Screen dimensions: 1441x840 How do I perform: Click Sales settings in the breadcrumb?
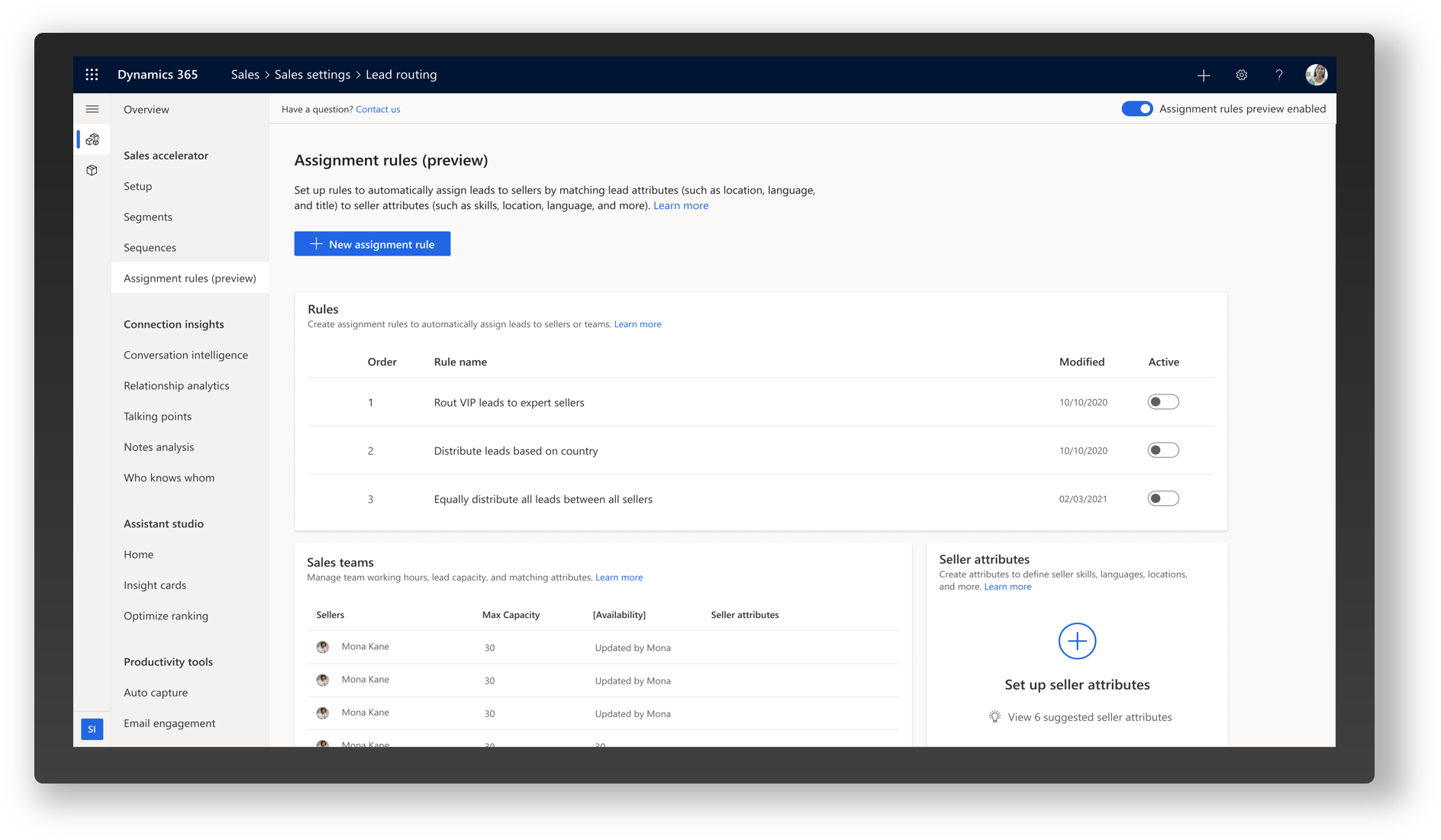pos(312,75)
